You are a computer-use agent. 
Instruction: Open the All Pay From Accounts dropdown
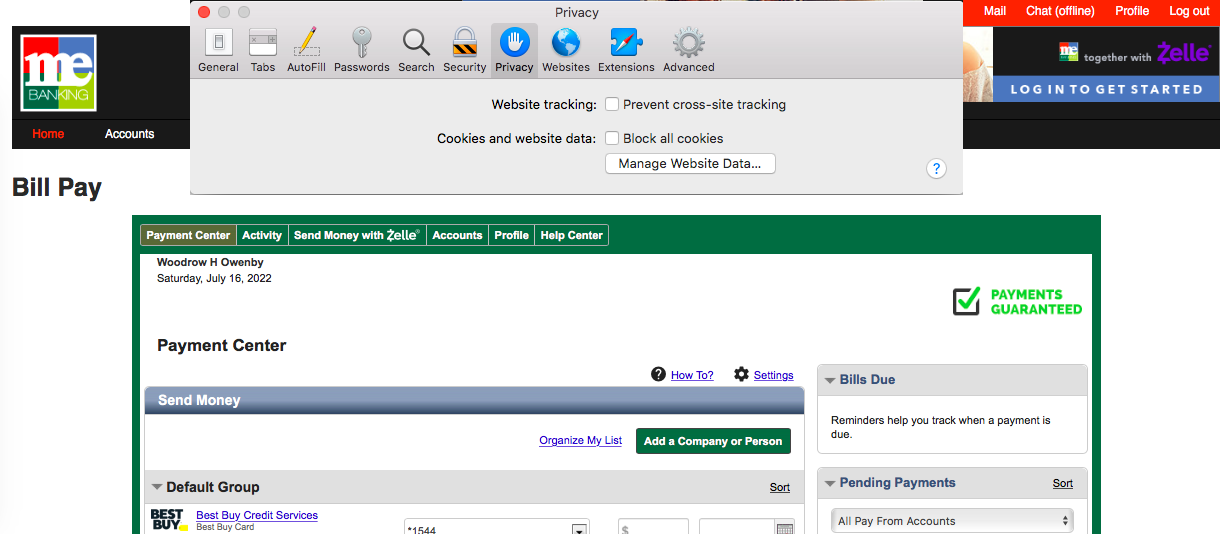[x=952, y=521]
